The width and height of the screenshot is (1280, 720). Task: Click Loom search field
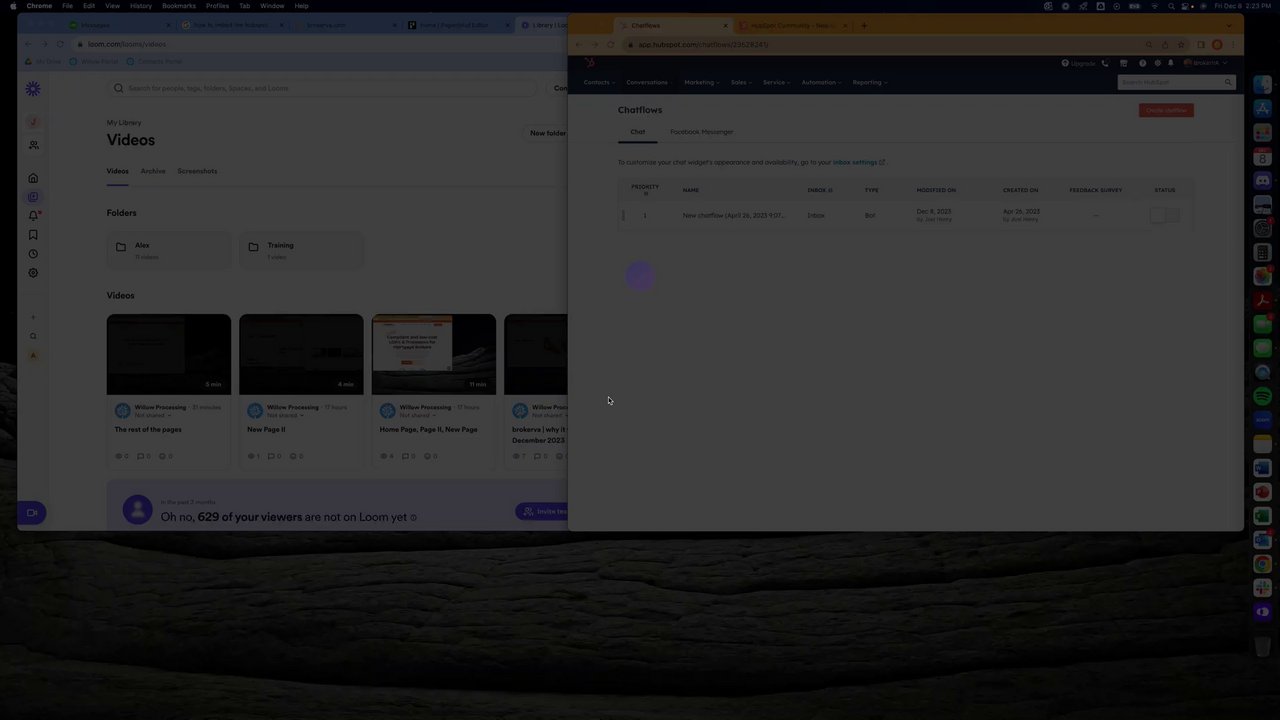(323, 88)
